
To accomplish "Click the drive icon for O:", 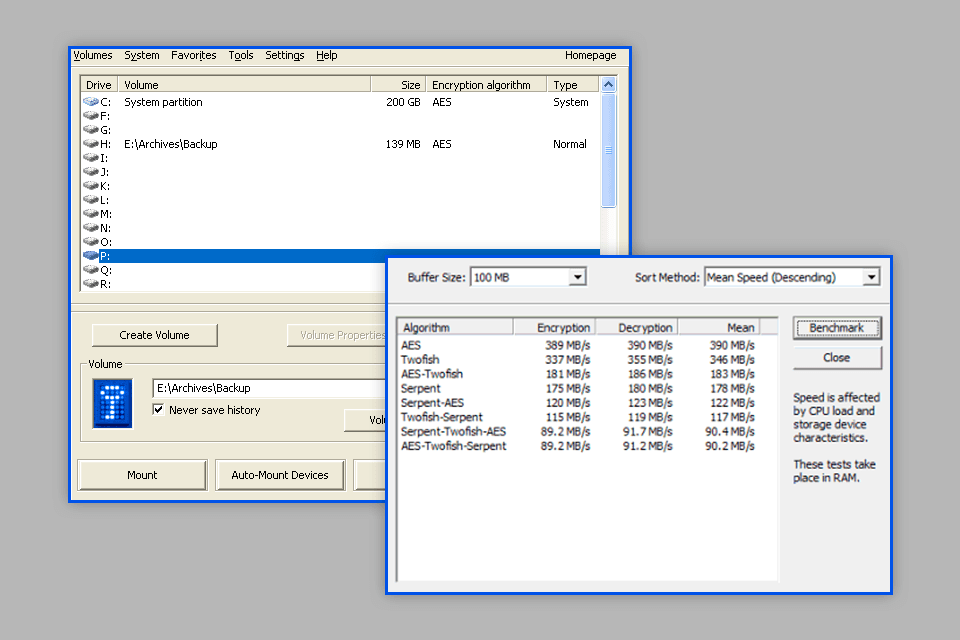I will [91, 242].
